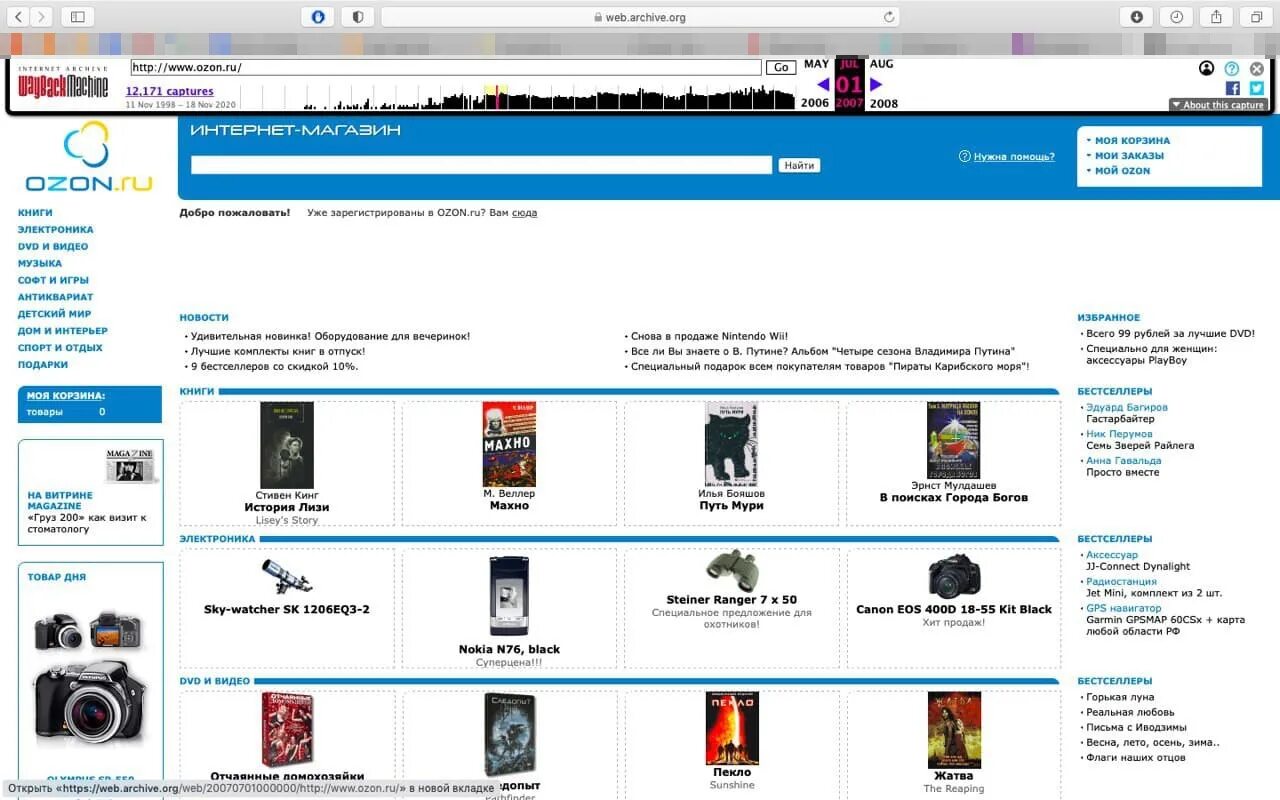The width and height of the screenshot is (1280, 800).
Task: Open the Музыка category
Action: (x=40, y=264)
